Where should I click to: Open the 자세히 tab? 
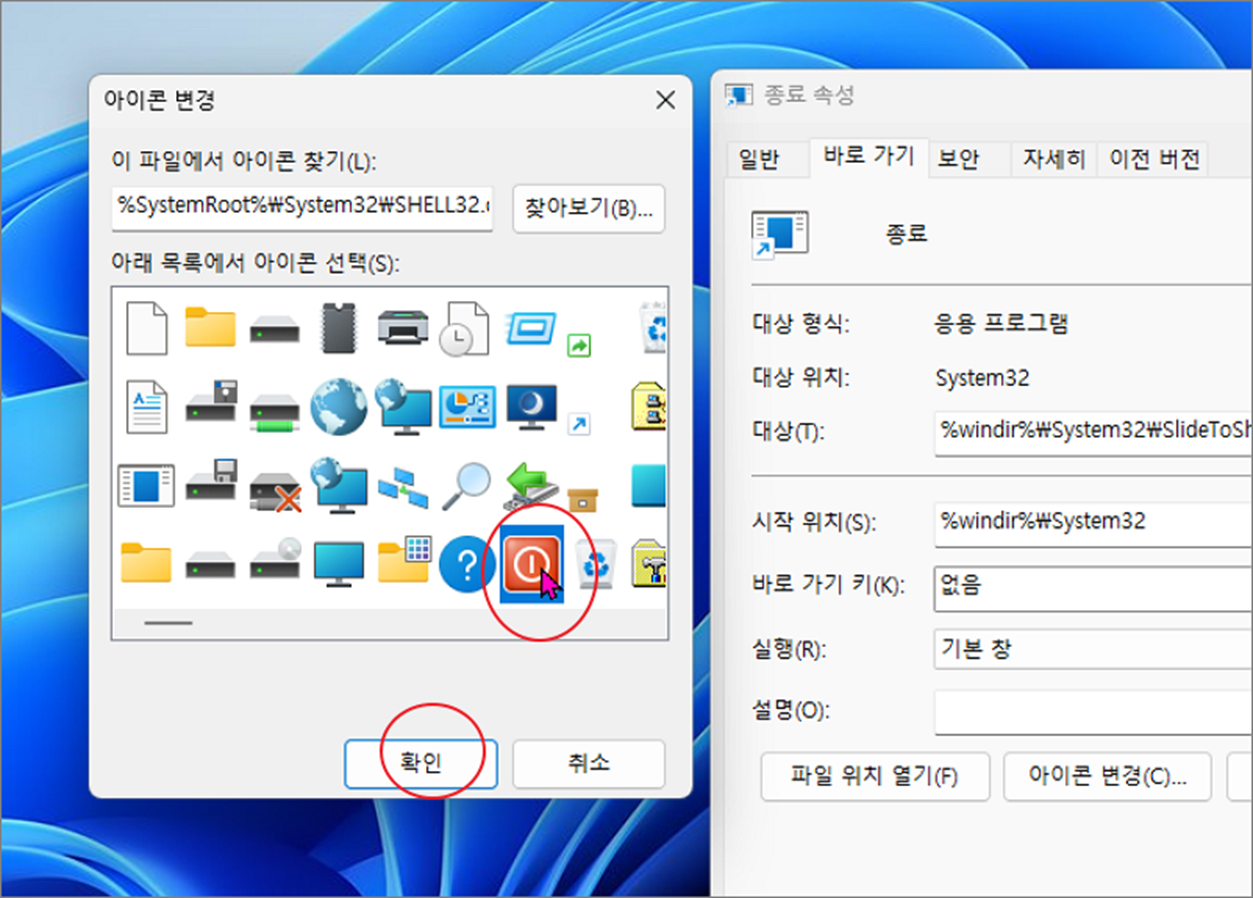point(1053,159)
